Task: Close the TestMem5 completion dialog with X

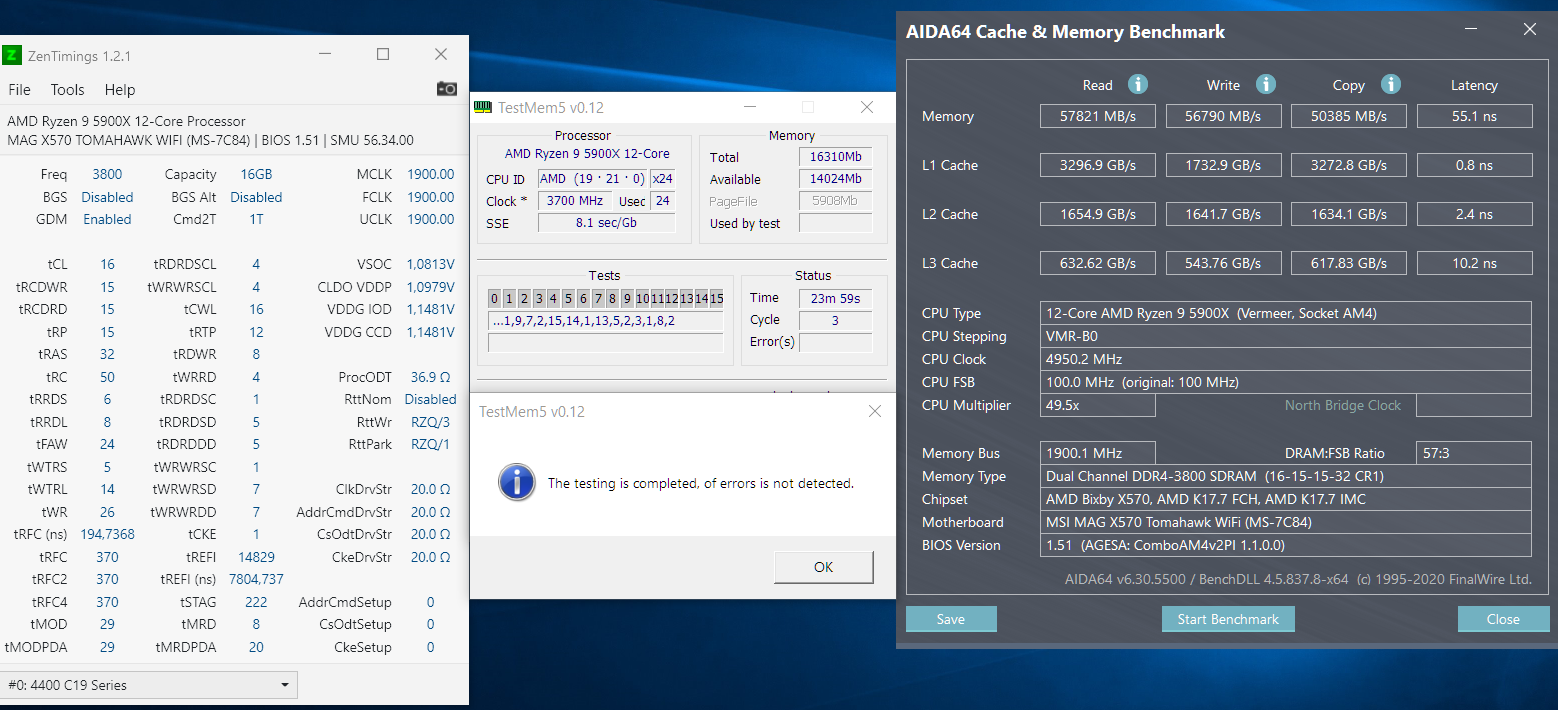Action: pyautogui.click(x=875, y=411)
